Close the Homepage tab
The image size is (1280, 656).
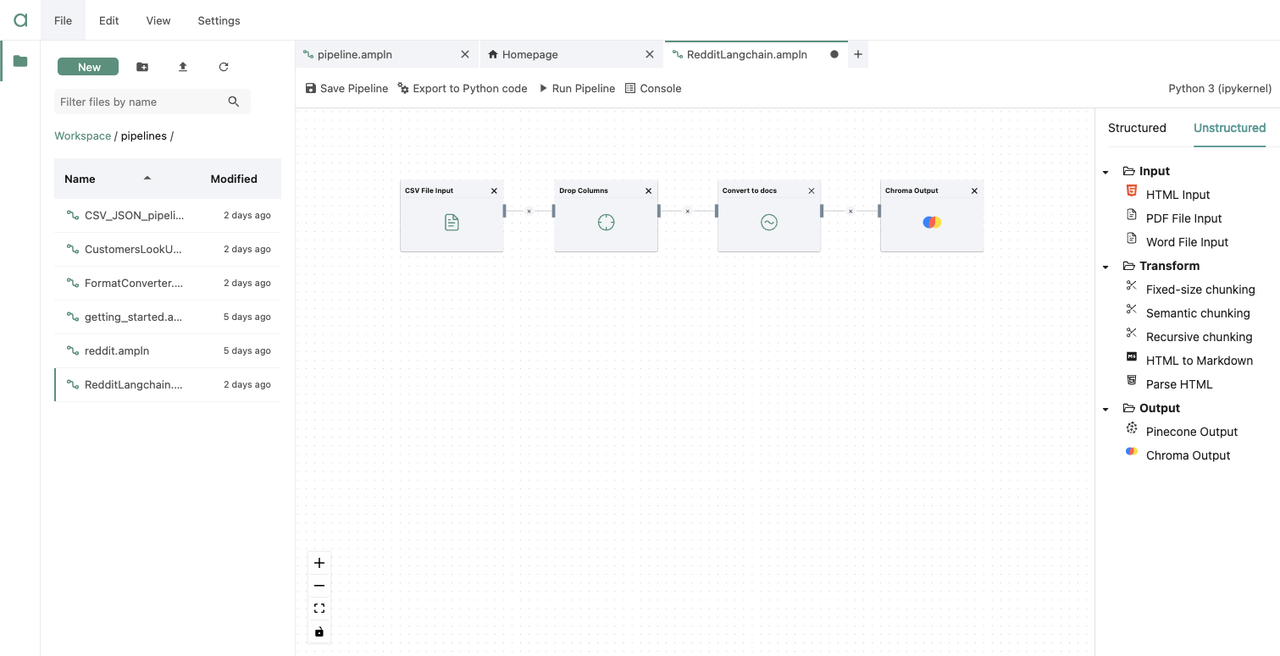pos(650,55)
